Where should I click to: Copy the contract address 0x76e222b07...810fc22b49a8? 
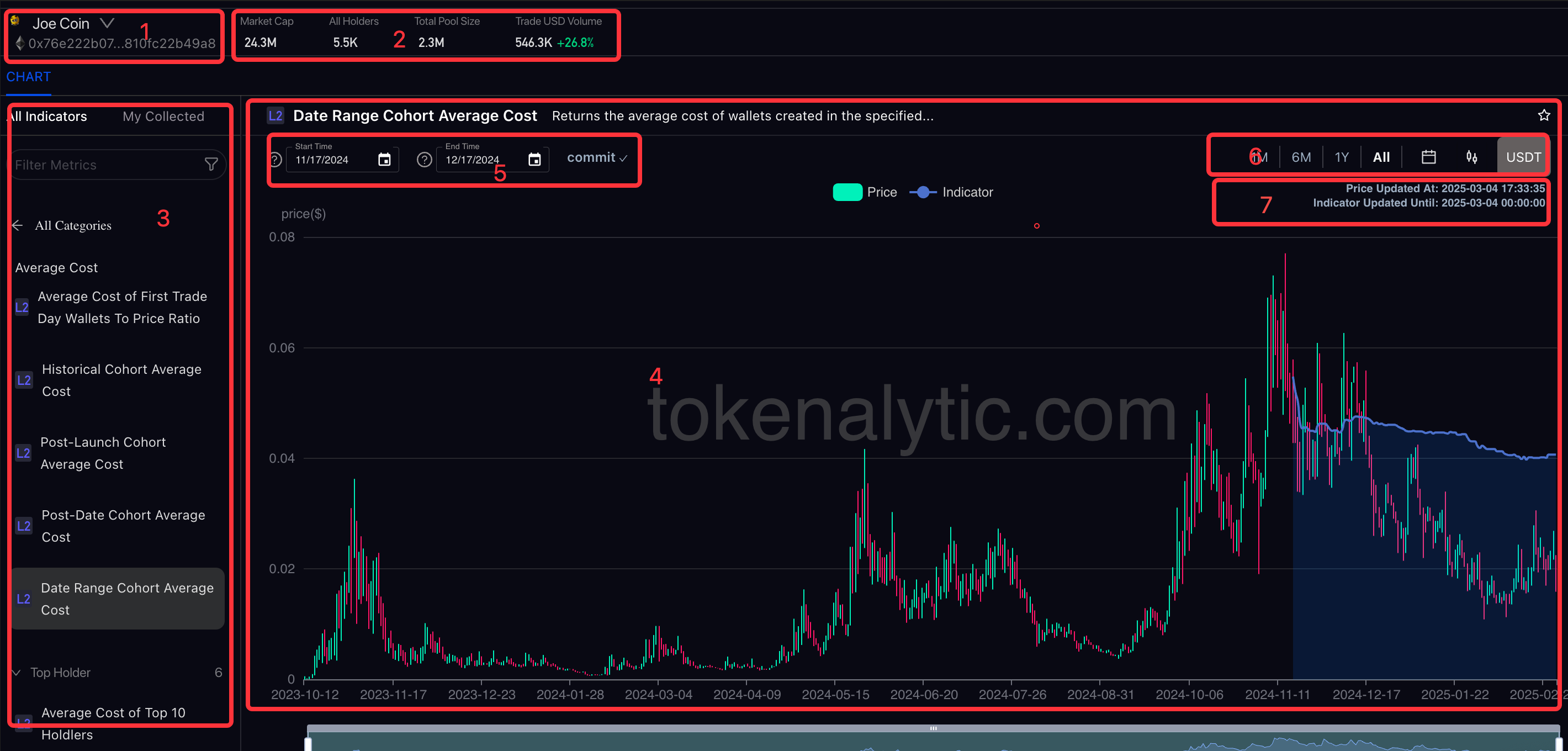[x=121, y=43]
